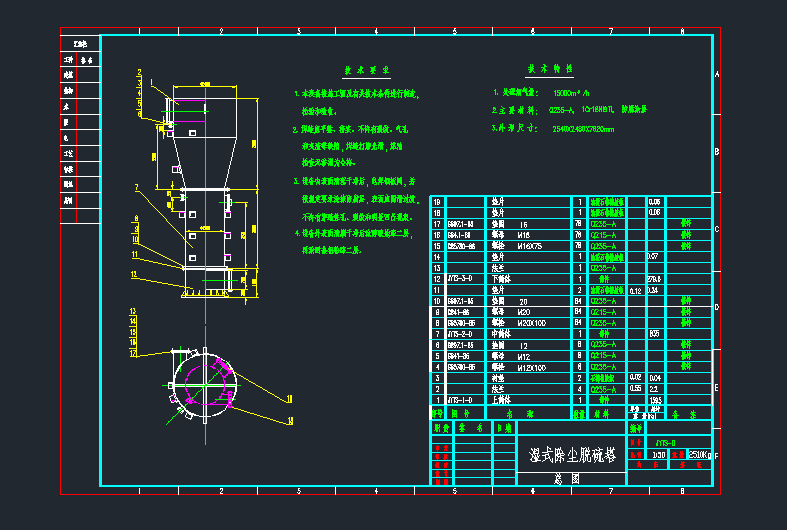Select the 技术特性 heading text

[550, 70]
